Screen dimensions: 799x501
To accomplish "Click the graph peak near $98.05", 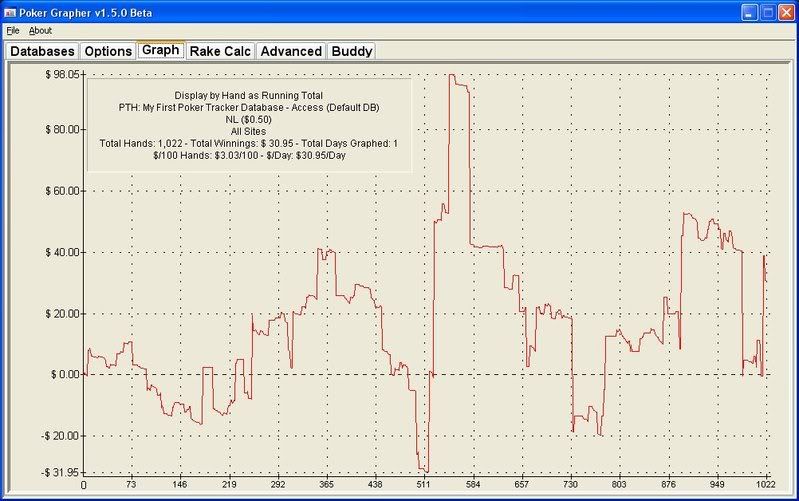I will pyautogui.click(x=452, y=75).
